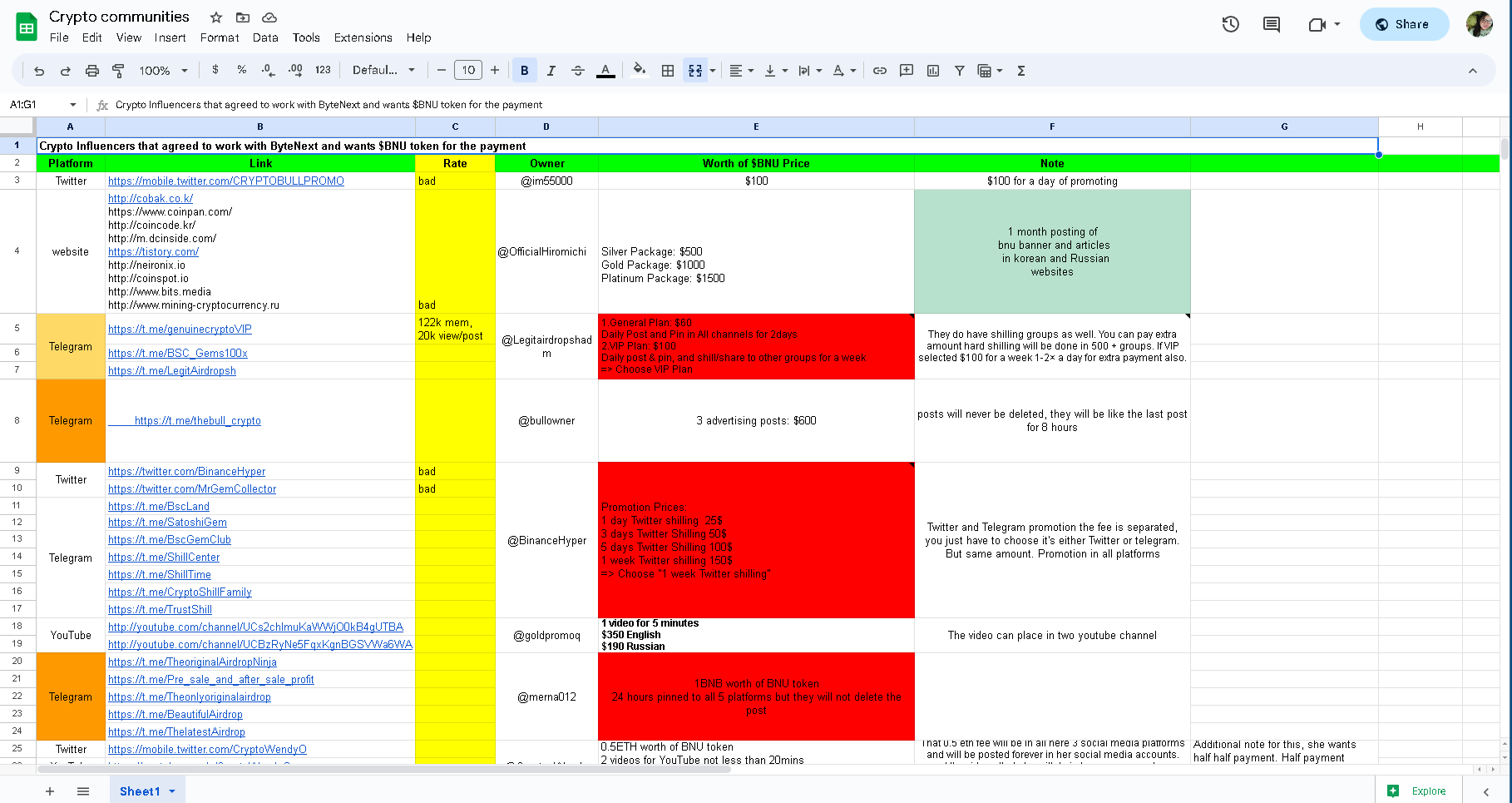Open the Sheets home icon
Screen dimensions: 1512x803
coord(27,27)
